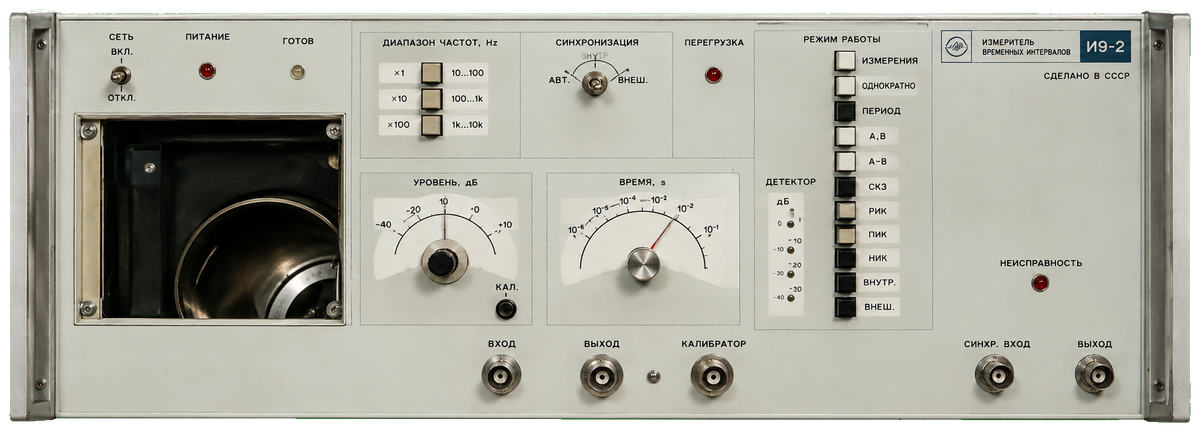Select the ×10 frequency range button
The height and width of the screenshot is (432, 1200).
coord(432,99)
